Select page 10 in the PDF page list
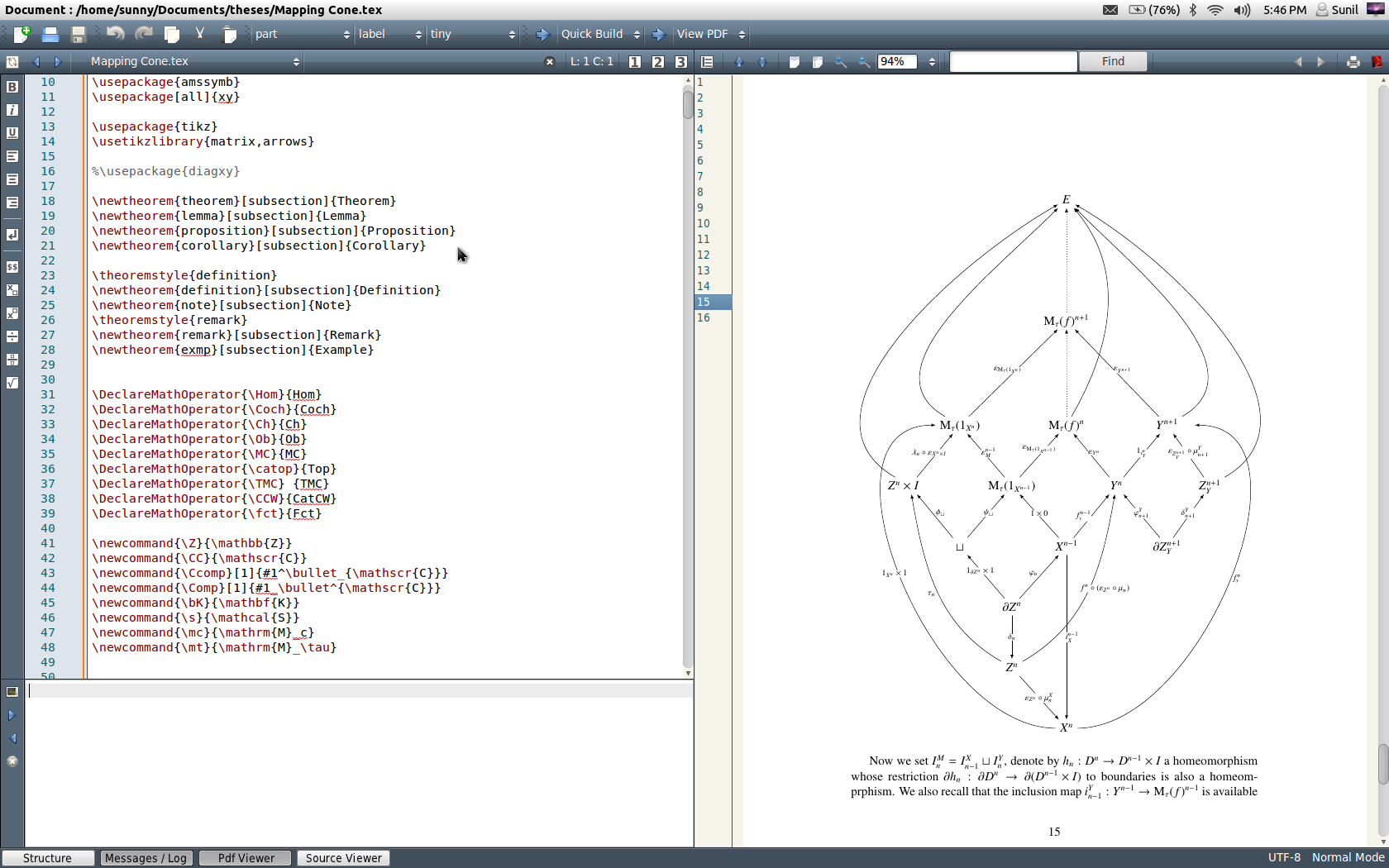This screenshot has width=1389, height=868. pyautogui.click(x=704, y=223)
